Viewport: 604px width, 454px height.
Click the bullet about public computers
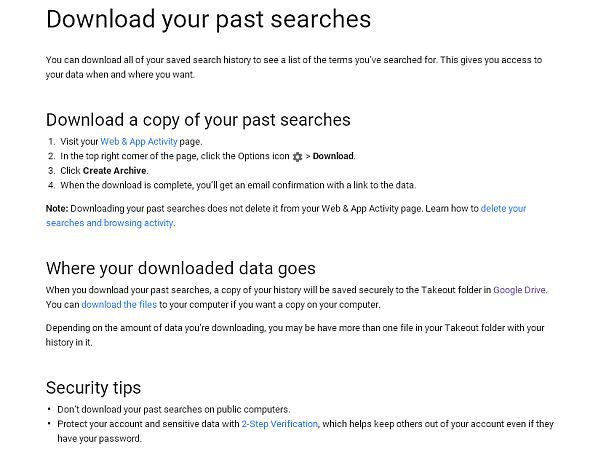(174, 409)
